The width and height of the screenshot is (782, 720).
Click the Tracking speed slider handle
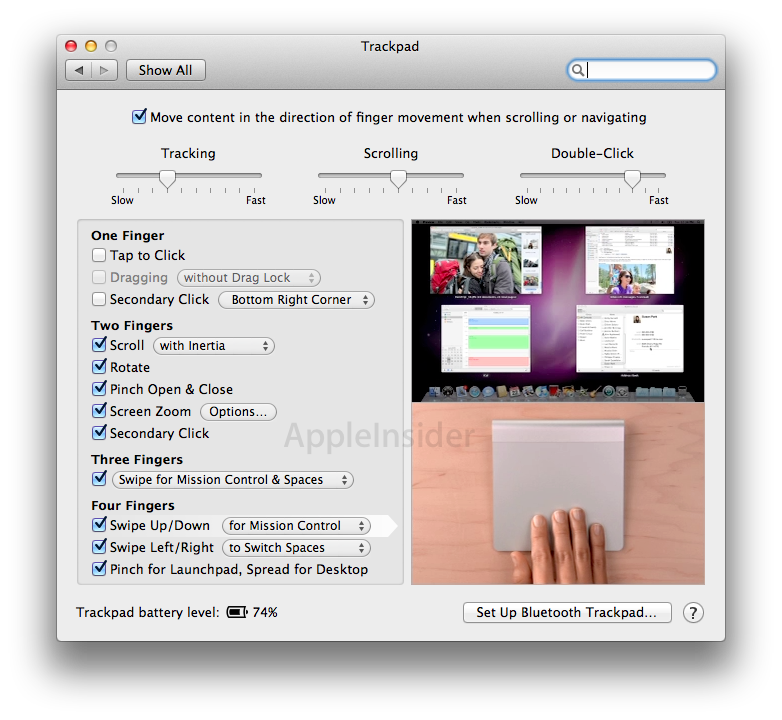coord(168,179)
